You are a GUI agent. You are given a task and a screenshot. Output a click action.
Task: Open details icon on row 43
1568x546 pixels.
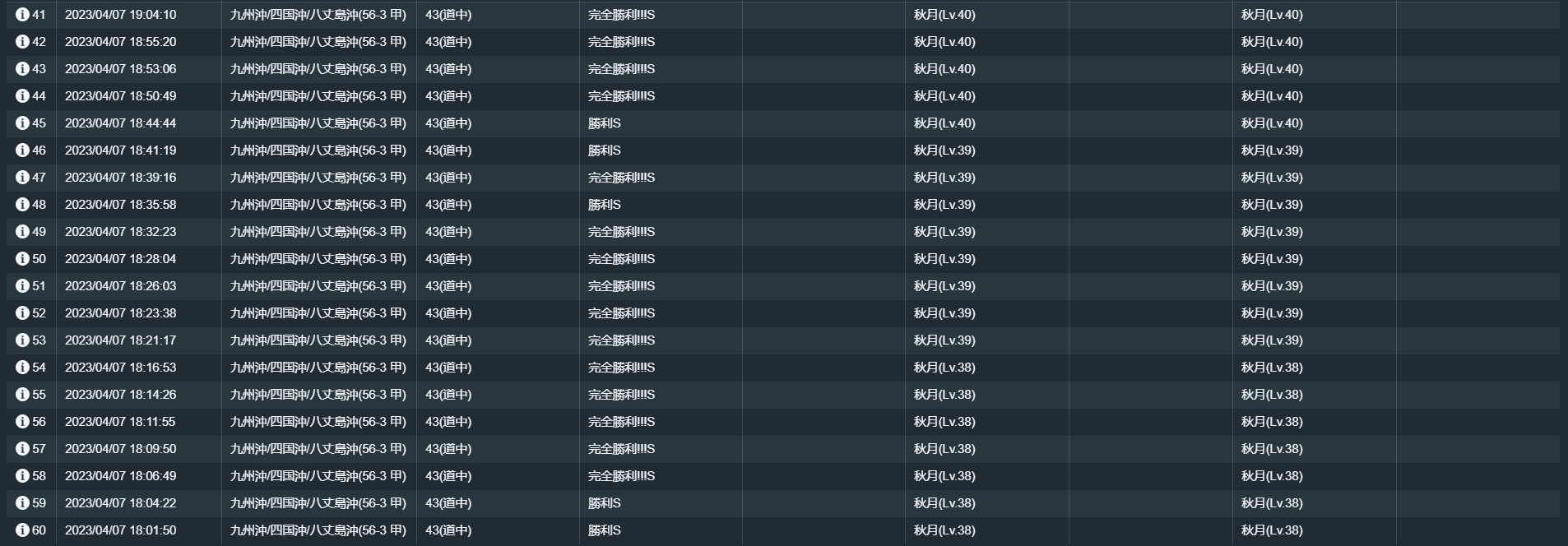click(22, 69)
